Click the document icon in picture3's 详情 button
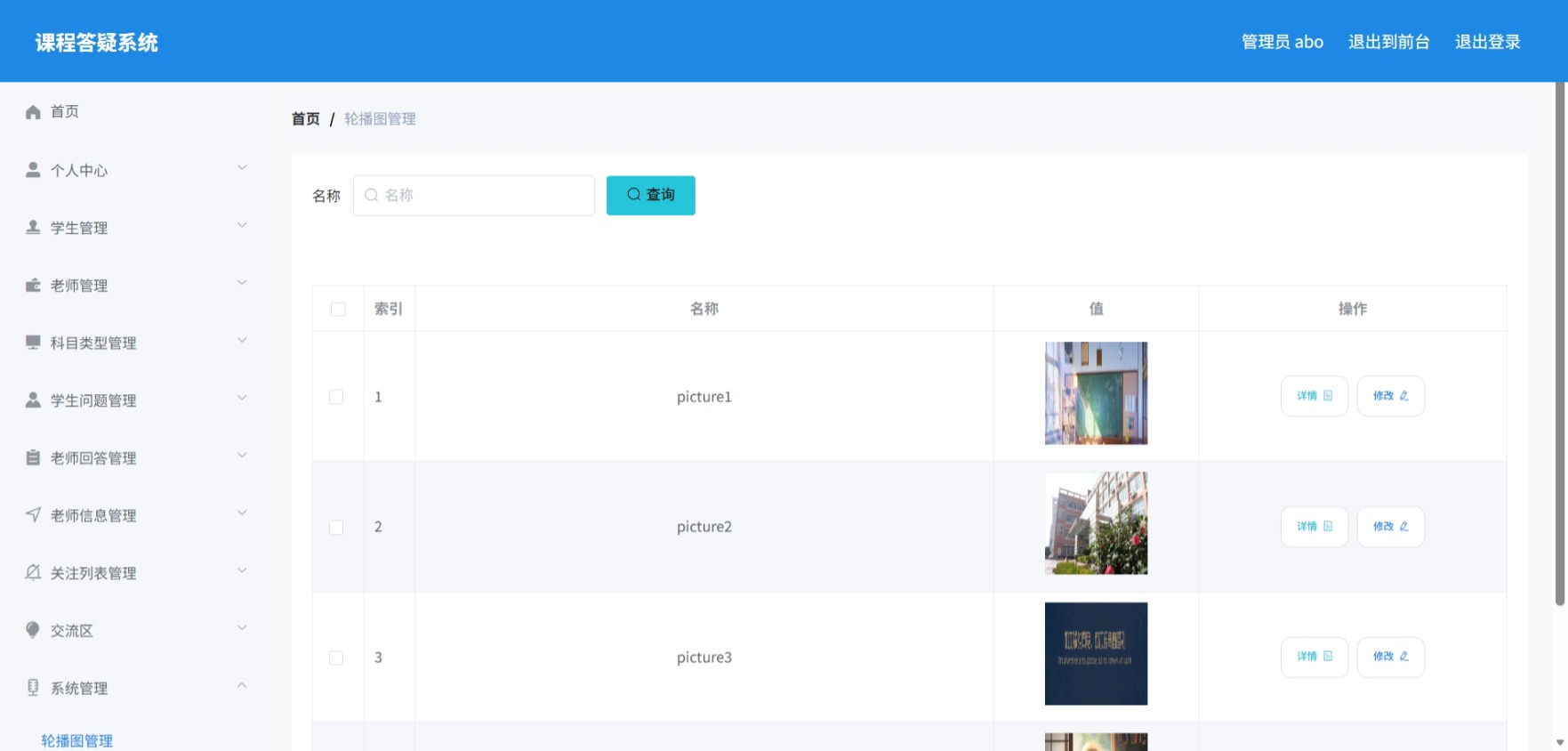 [1328, 657]
